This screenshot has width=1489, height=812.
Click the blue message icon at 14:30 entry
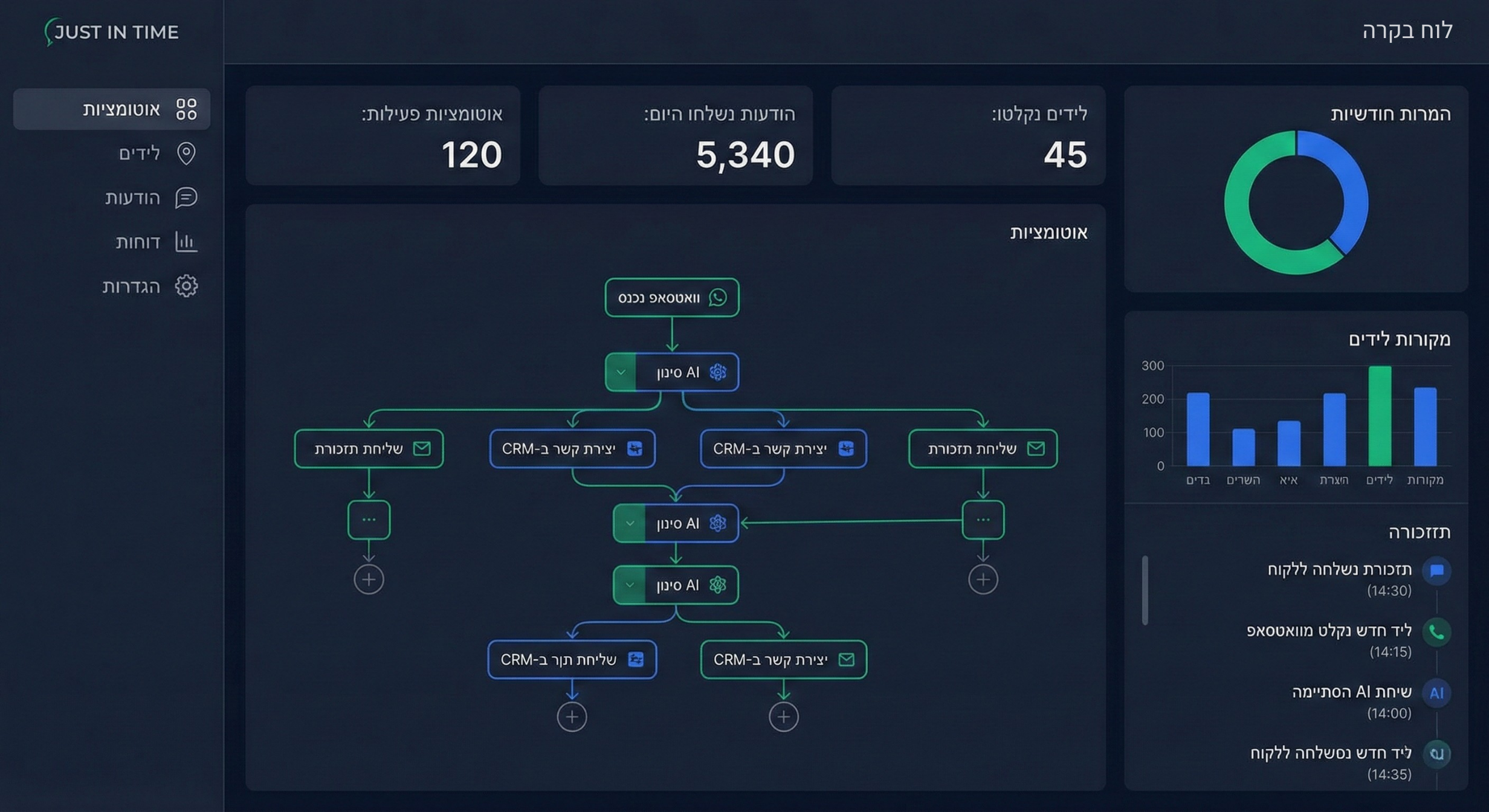coord(1436,570)
